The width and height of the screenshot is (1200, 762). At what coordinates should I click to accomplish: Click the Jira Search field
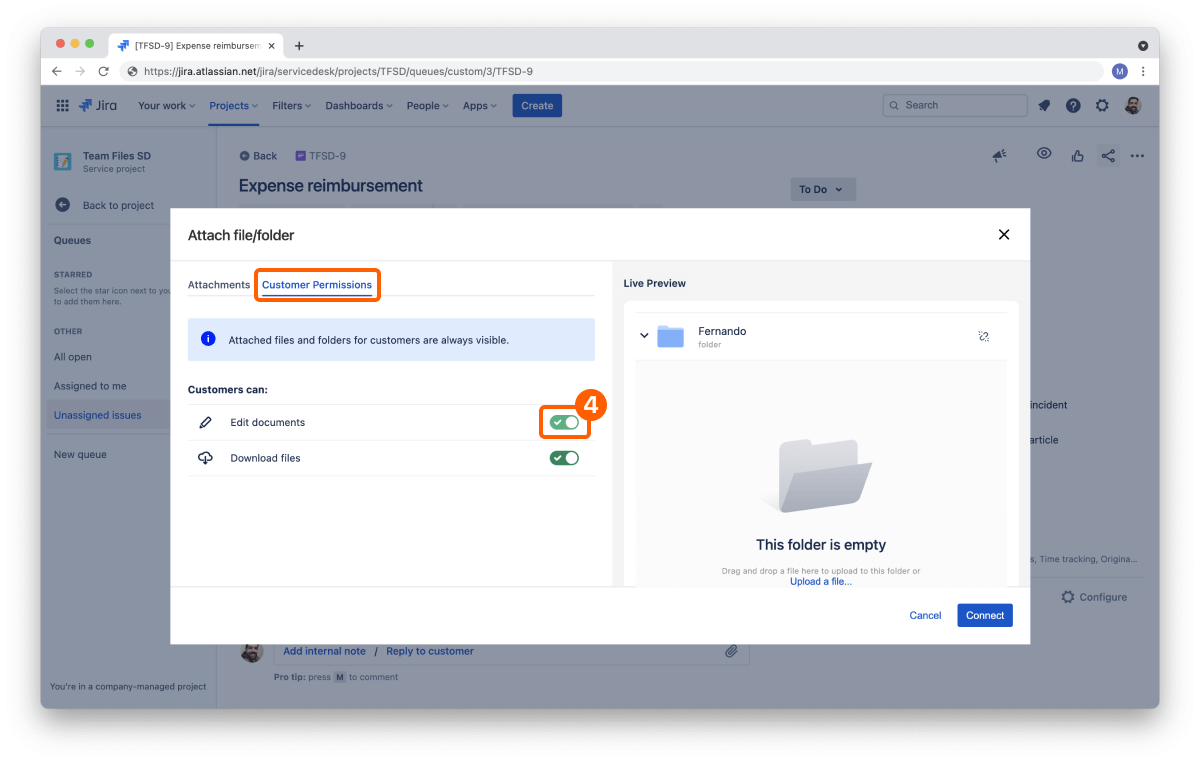(x=955, y=105)
